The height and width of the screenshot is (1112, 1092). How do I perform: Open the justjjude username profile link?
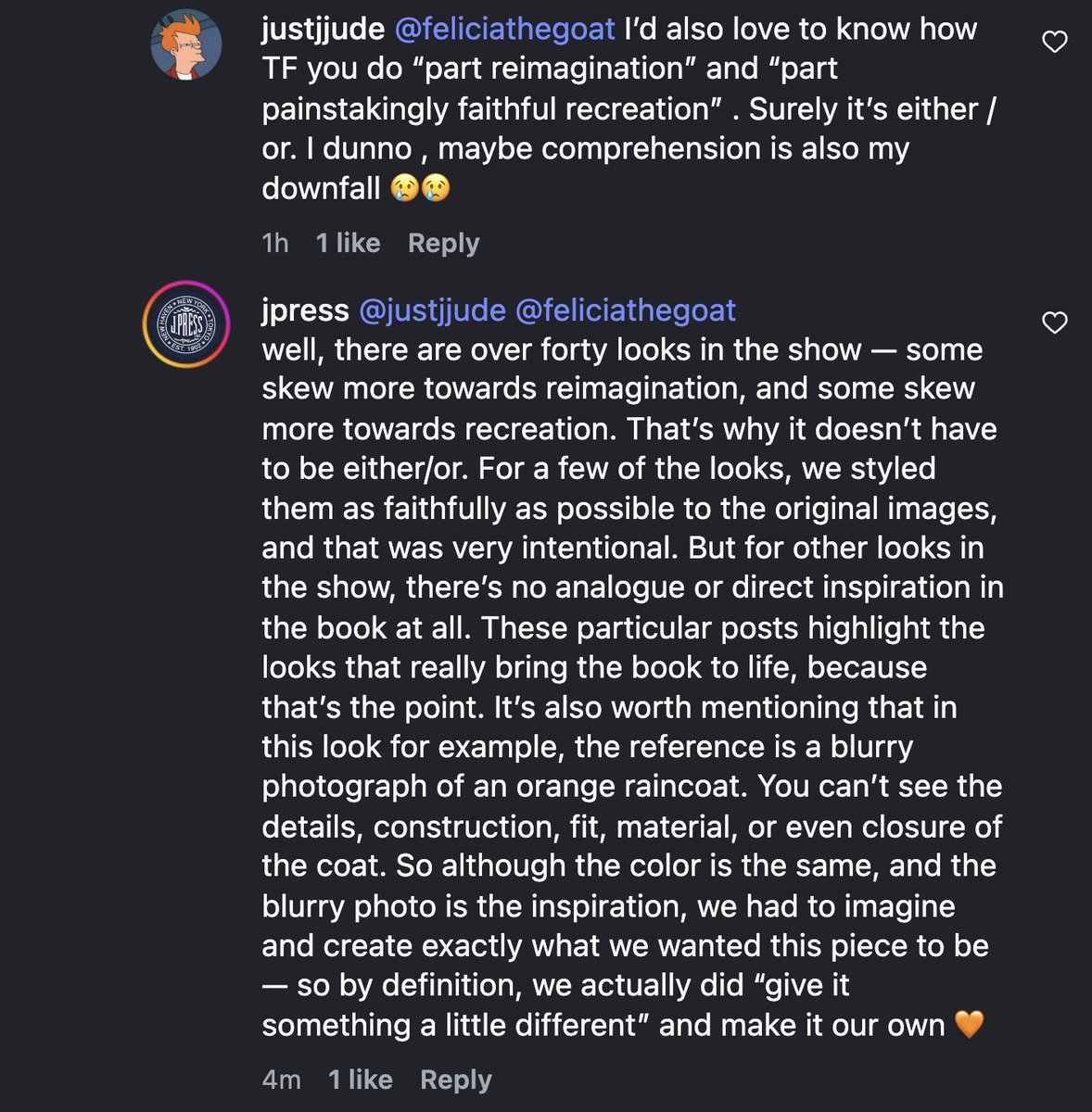(x=323, y=29)
